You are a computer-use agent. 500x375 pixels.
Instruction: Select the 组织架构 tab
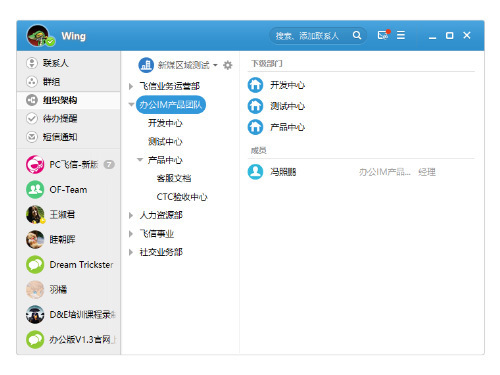pos(69,100)
